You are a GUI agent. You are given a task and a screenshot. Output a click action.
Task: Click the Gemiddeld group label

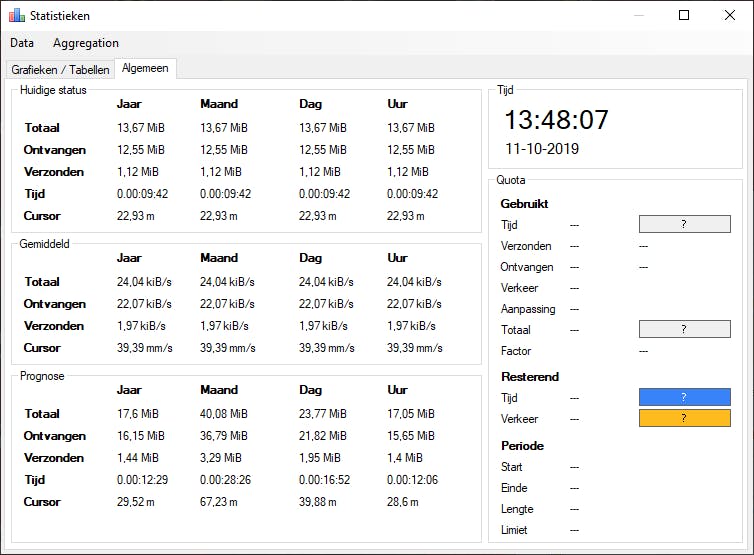point(44,244)
